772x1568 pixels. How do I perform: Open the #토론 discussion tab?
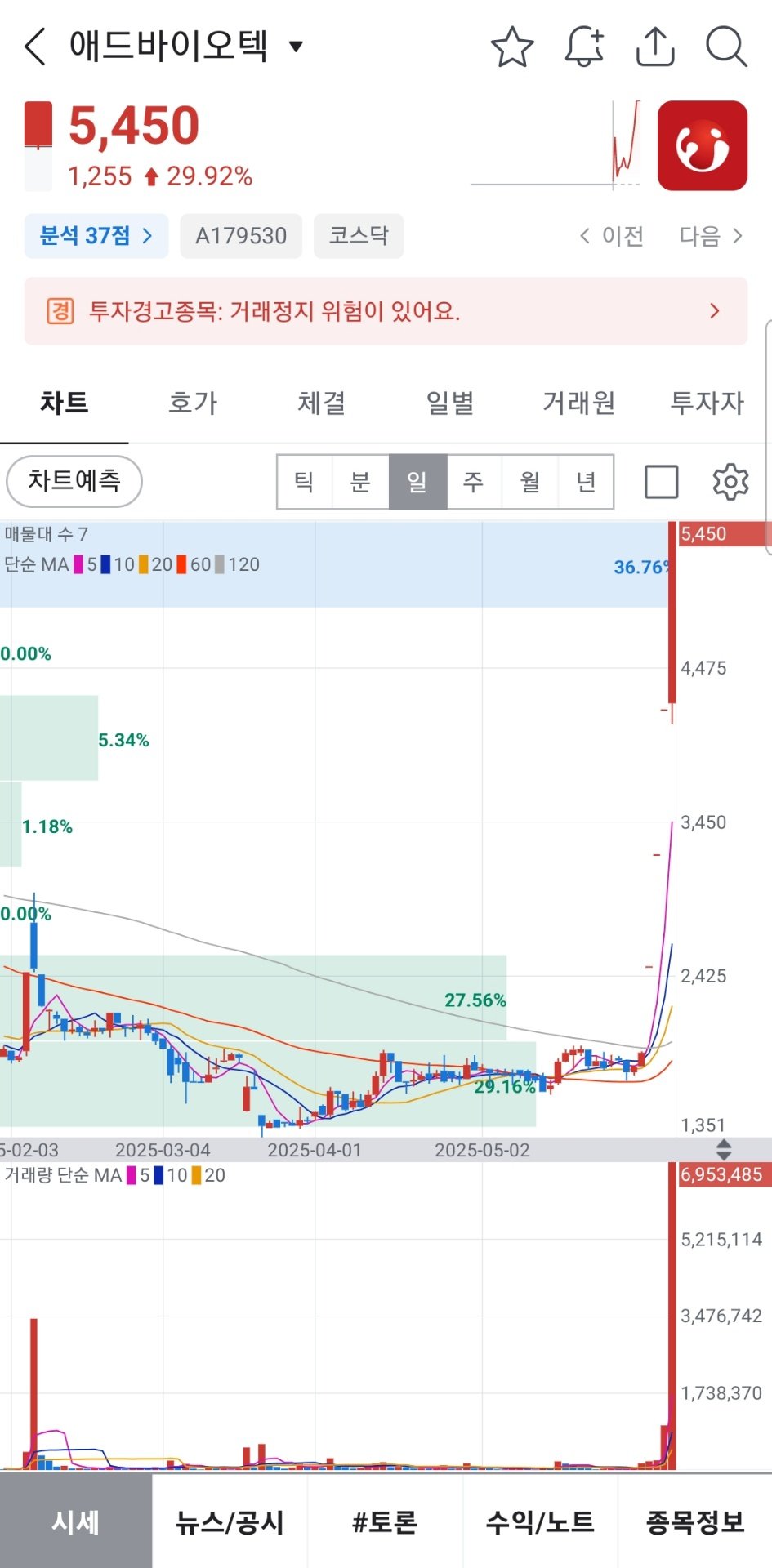point(385,1521)
